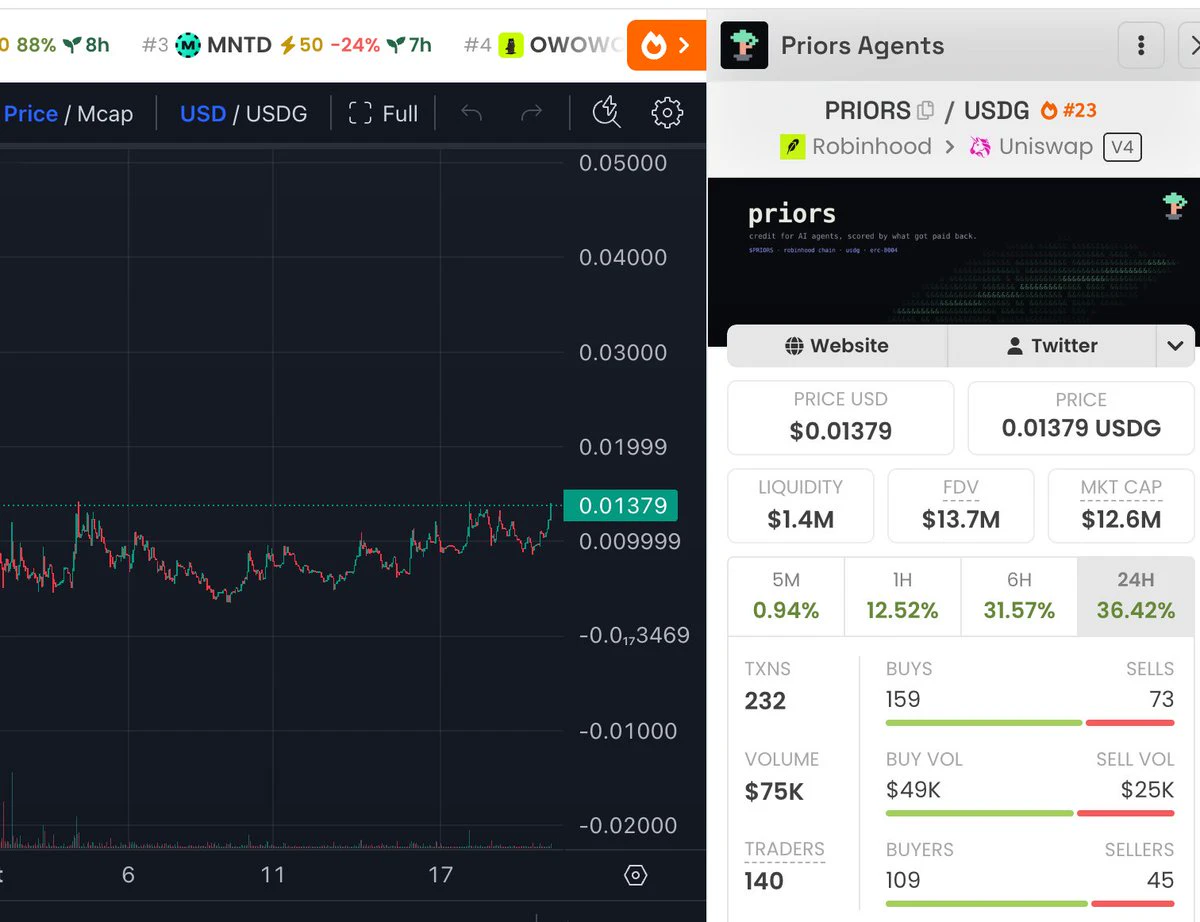Screen dimensions: 1200x922
Task: Set chart quote currency to USD
Action: (x=203, y=114)
